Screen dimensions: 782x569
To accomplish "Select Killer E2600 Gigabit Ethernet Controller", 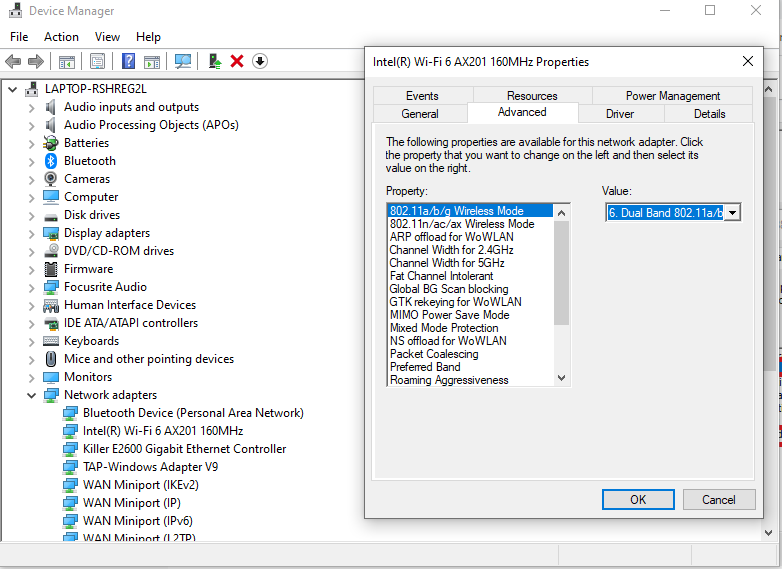I will [x=185, y=449].
